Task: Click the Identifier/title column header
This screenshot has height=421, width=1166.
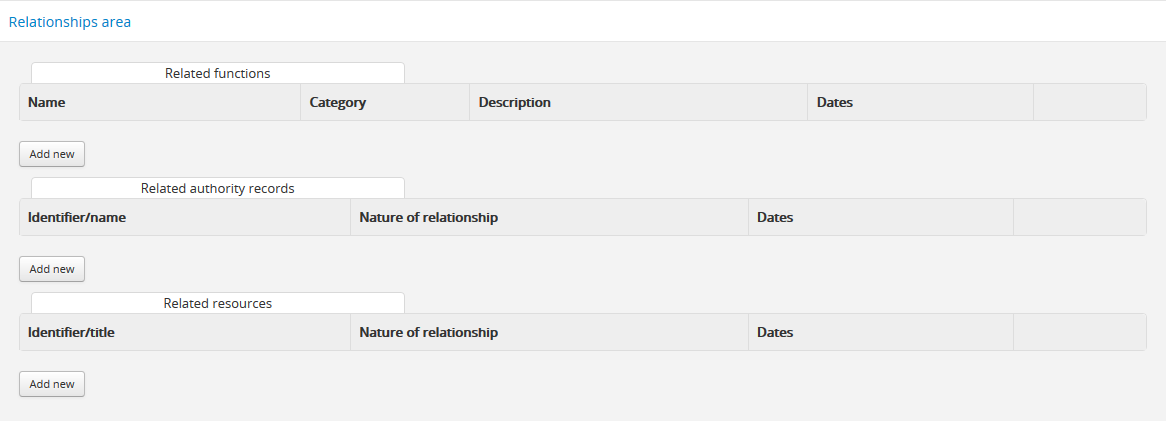Action: (72, 332)
